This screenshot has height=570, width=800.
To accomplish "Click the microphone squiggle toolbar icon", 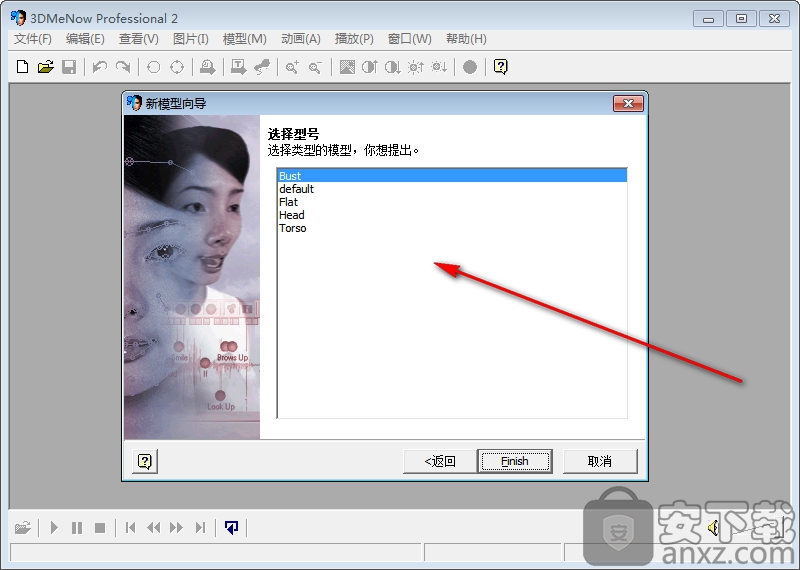I will pos(262,67).
